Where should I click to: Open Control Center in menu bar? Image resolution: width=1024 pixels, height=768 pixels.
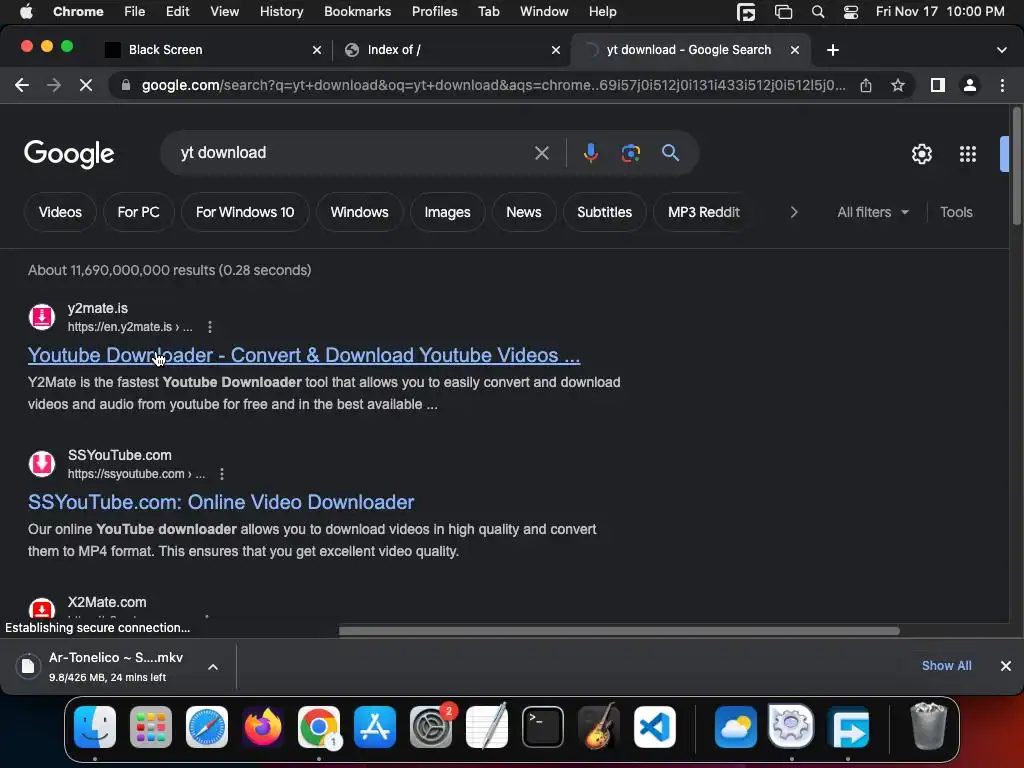[x=851, y=12]
